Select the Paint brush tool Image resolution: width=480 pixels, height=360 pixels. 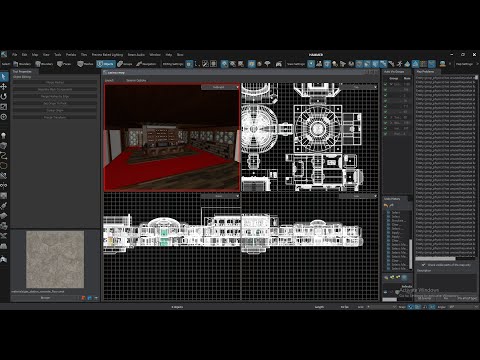4,206
